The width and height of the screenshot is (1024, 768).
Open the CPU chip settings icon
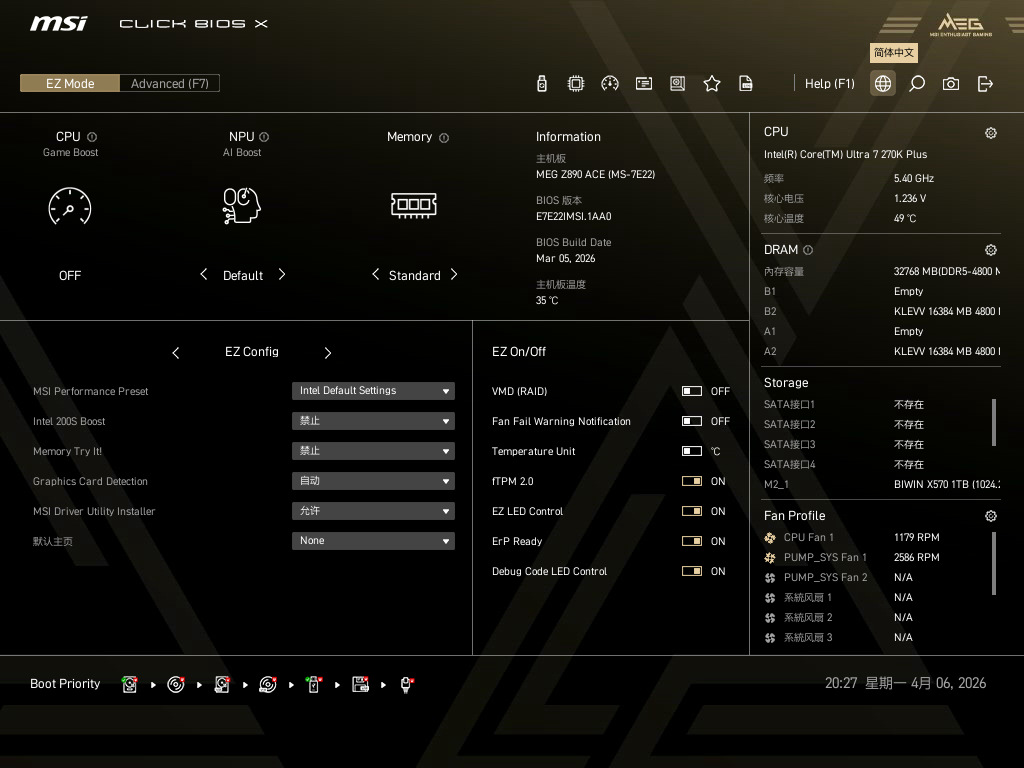coord(575,84)
